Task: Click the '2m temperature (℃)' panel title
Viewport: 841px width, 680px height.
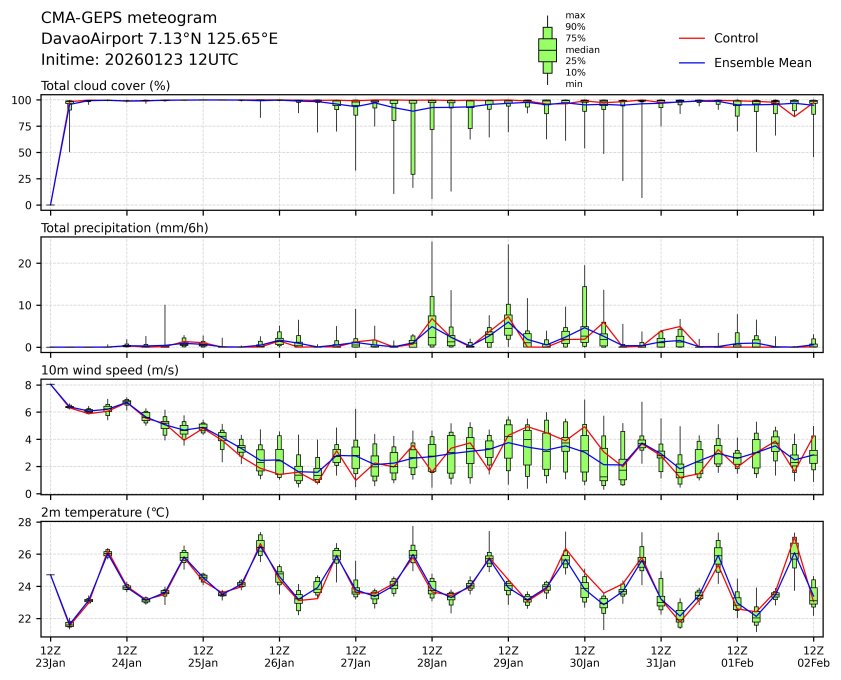Action: [x=105, y=513]
